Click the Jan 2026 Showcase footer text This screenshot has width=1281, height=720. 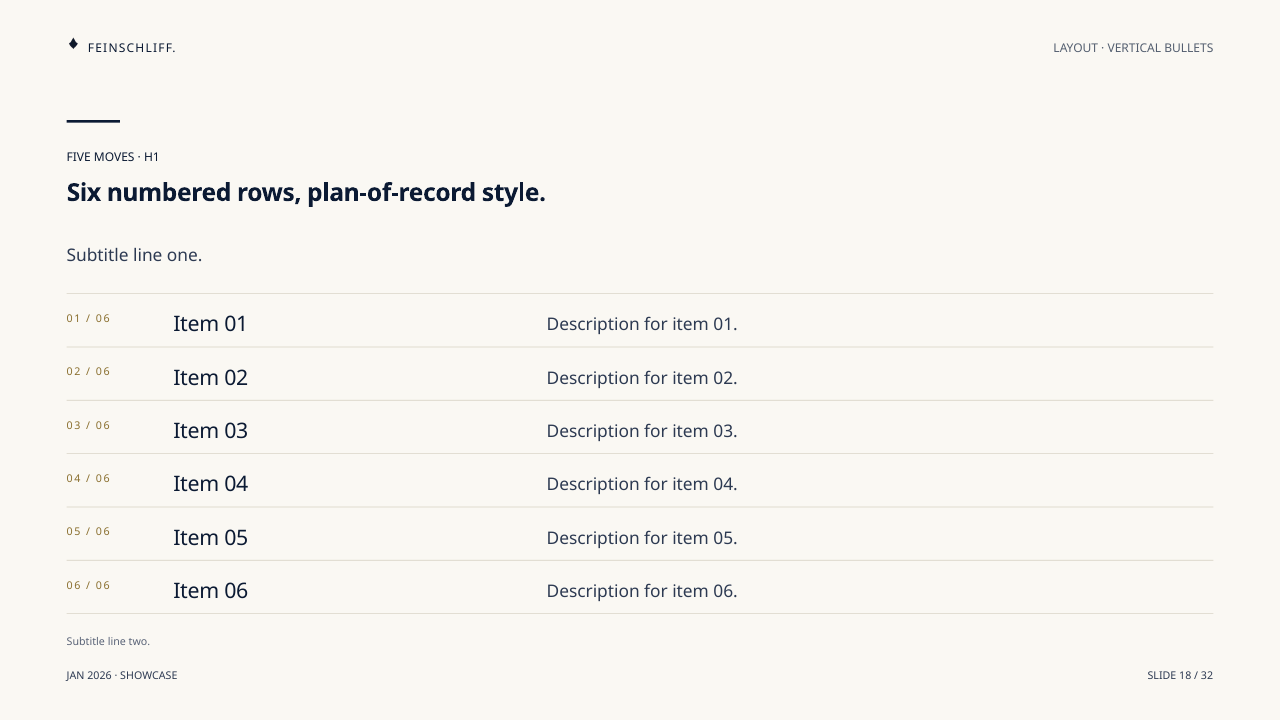pyautogui.click(x=122, y=676)
